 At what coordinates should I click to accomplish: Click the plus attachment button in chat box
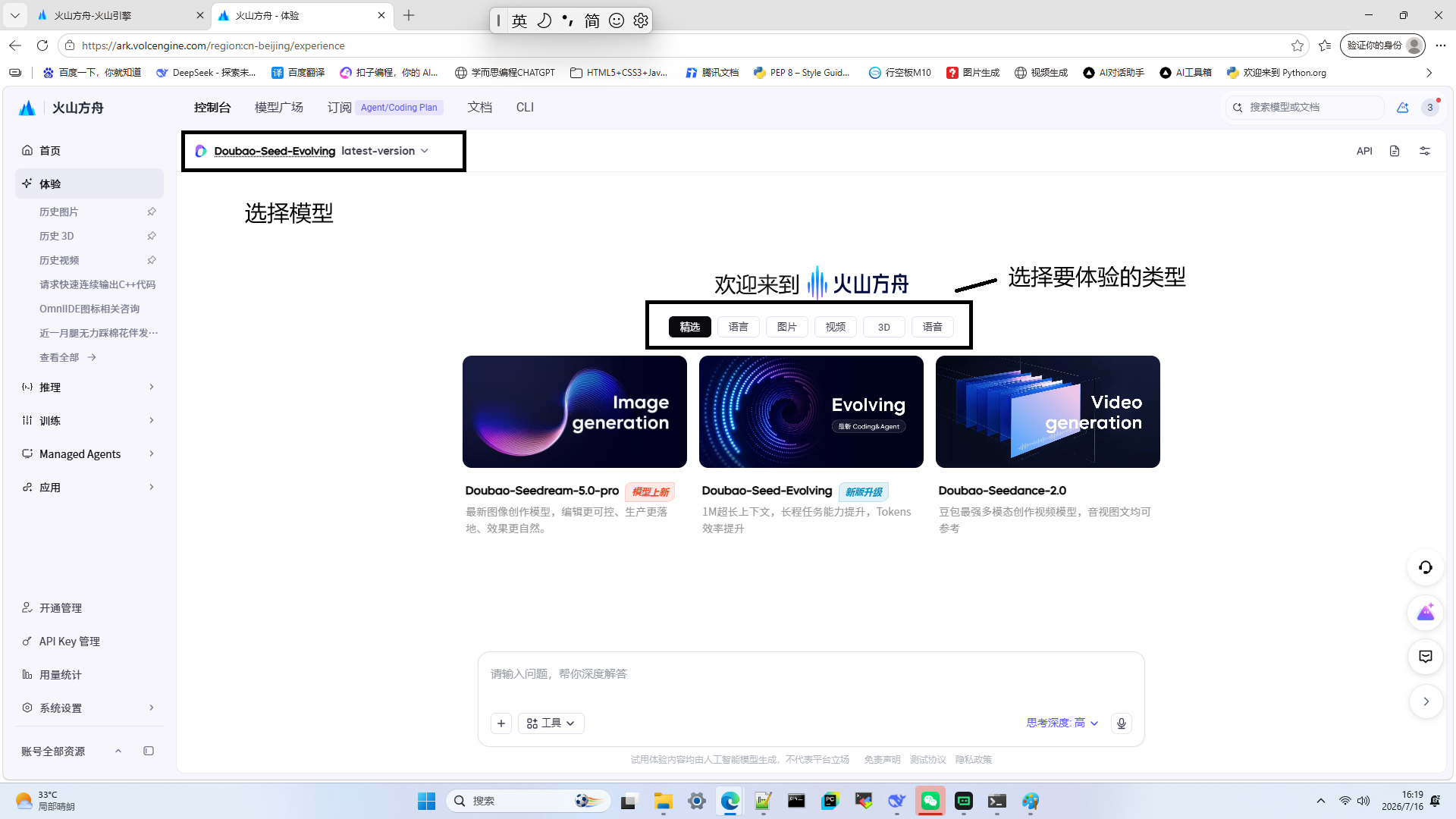coord(501,723)
